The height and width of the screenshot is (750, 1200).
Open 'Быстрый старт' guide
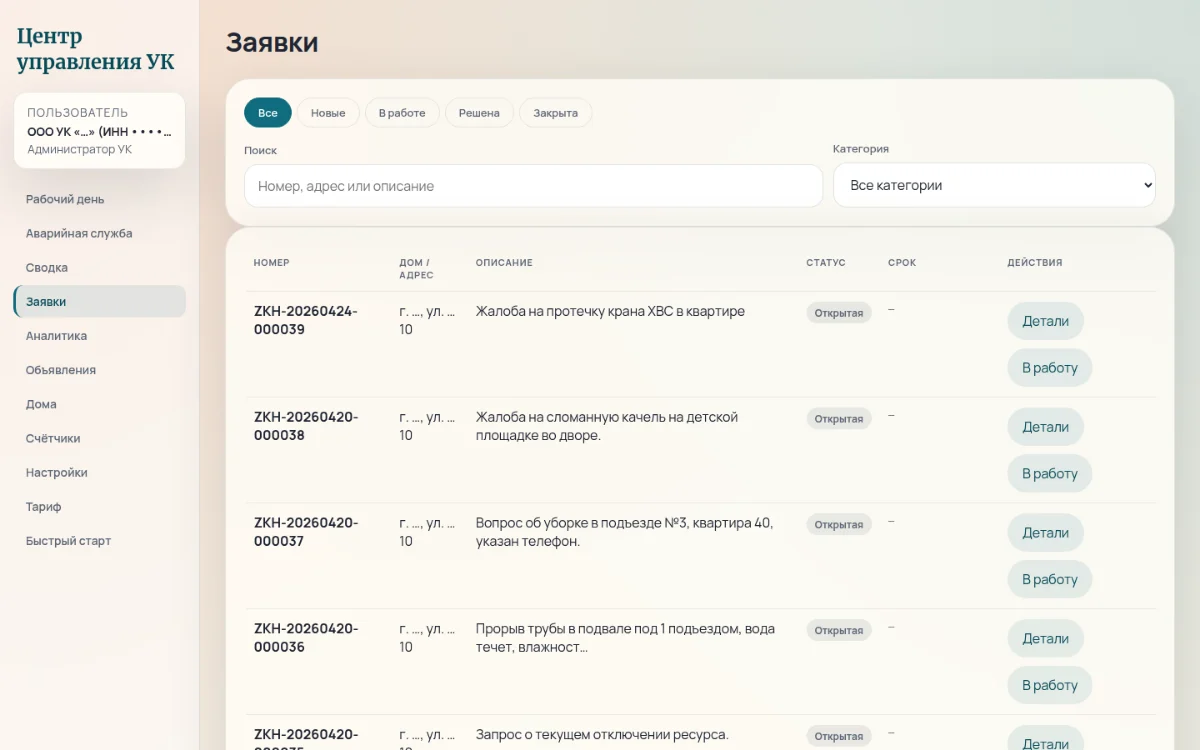click(100, 541)
